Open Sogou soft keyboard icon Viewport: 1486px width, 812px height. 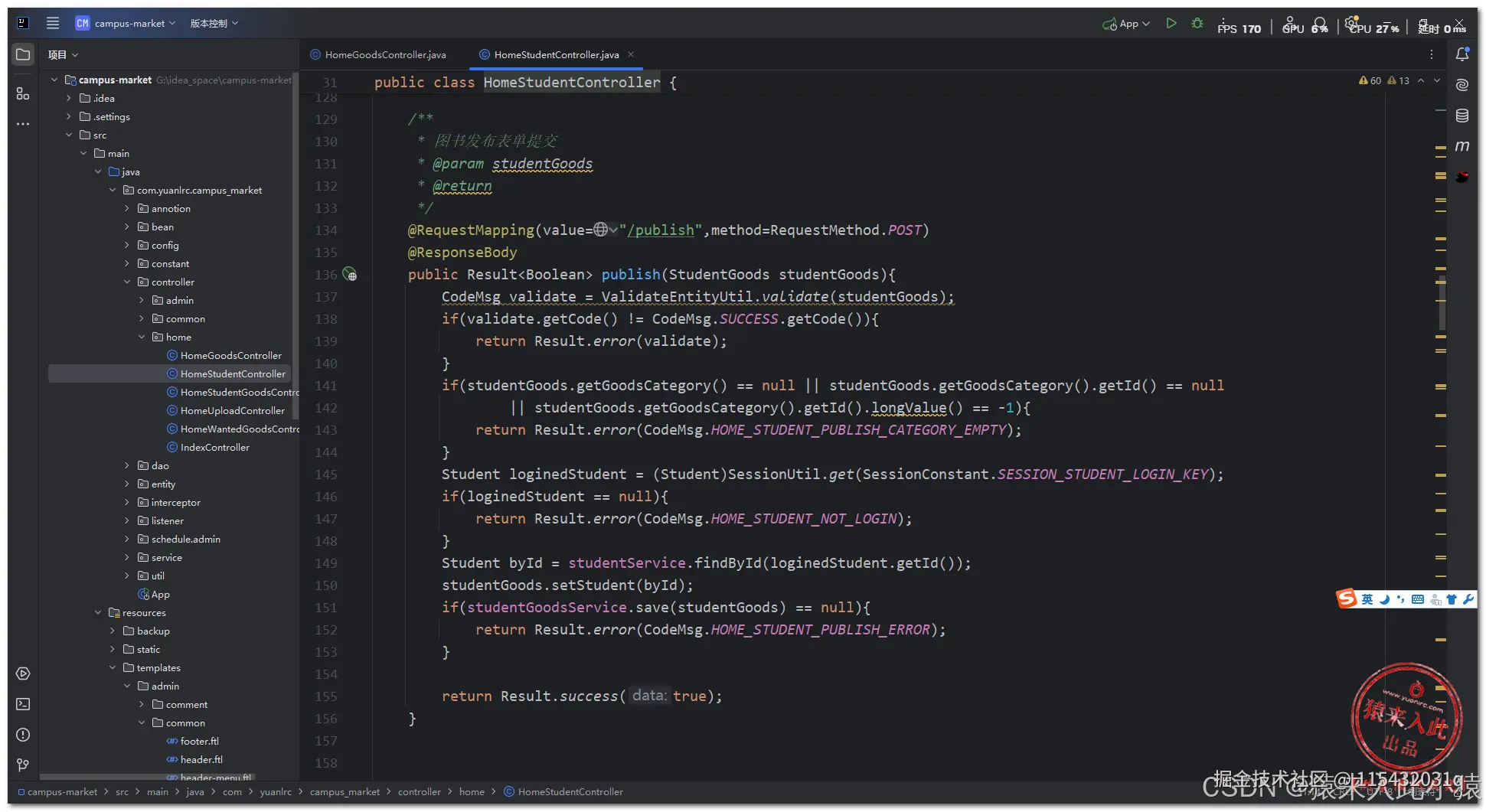[1418, 599]
